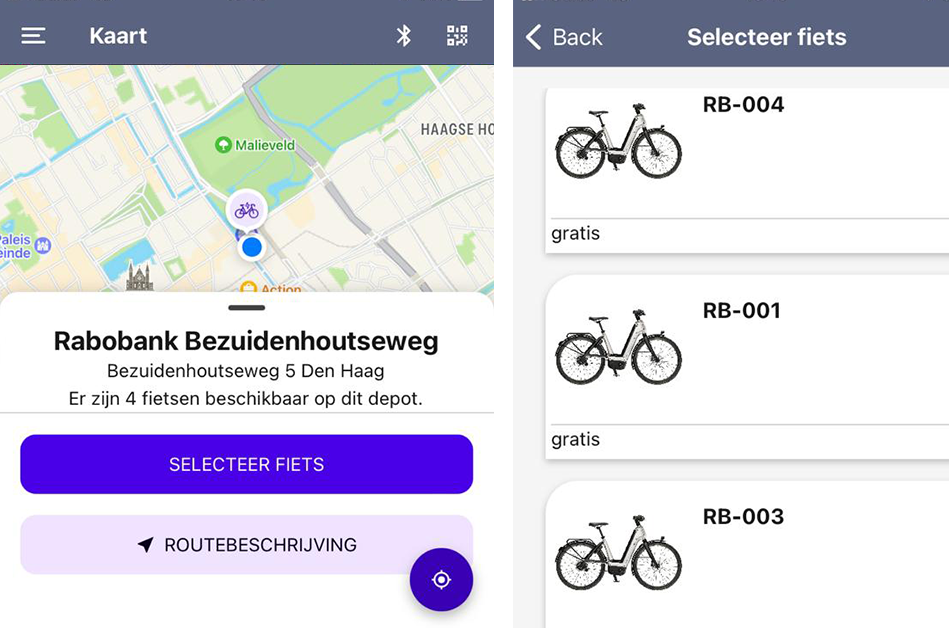Tap the Bluetooth icon in header
The image size is (949, 628).
click(404, 36)
